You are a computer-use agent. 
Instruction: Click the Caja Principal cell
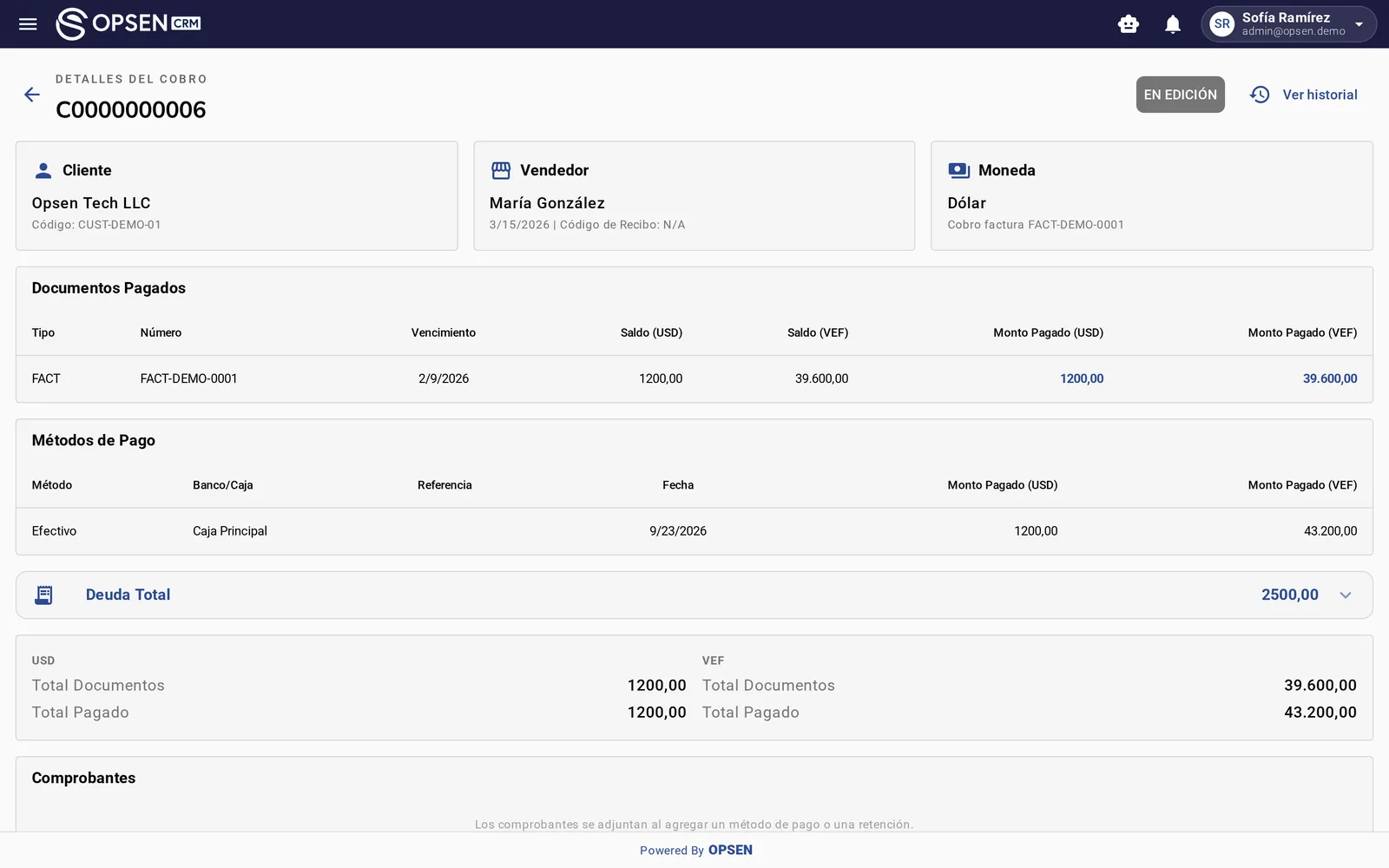coord(230,531)
